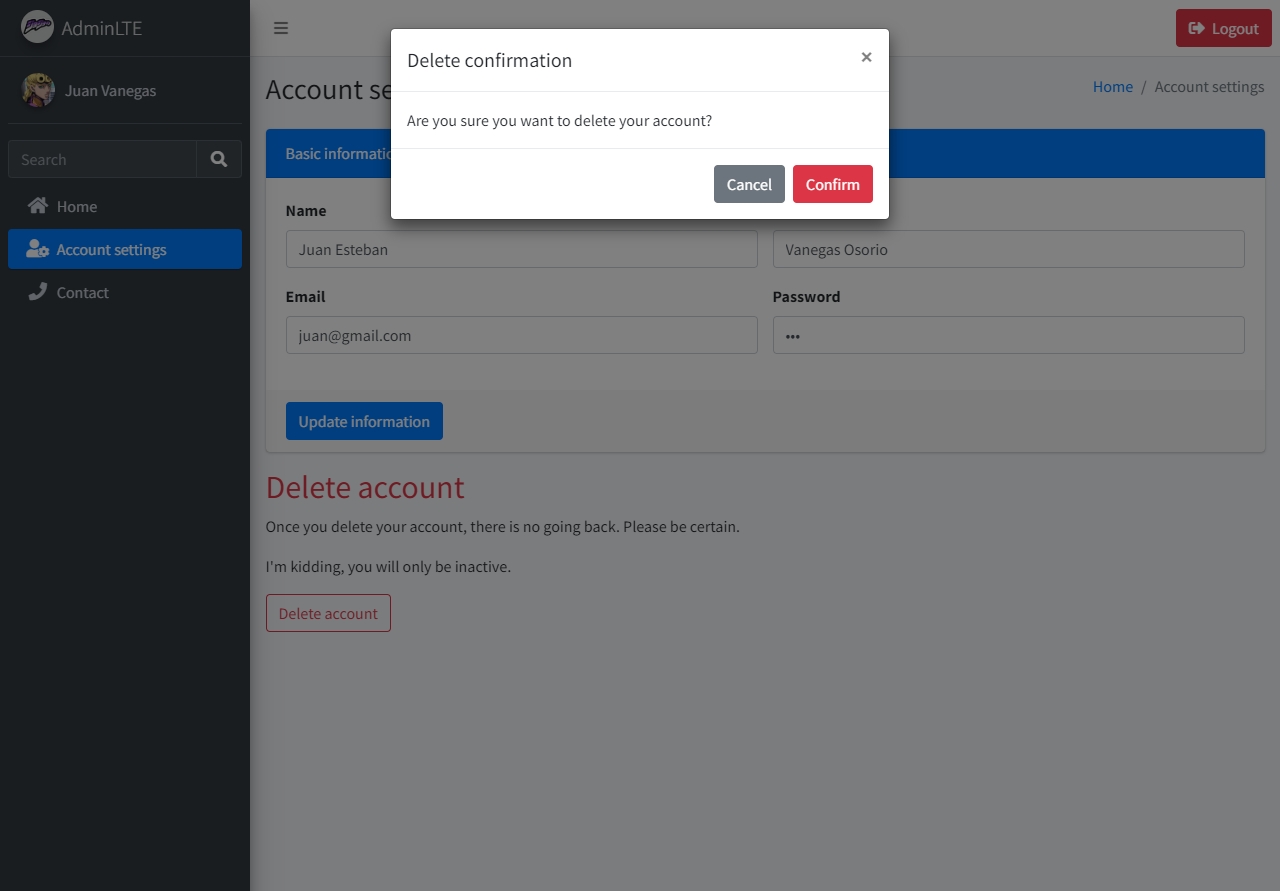
Task: Click the Account settings people icon
Action: pos(36,249)
